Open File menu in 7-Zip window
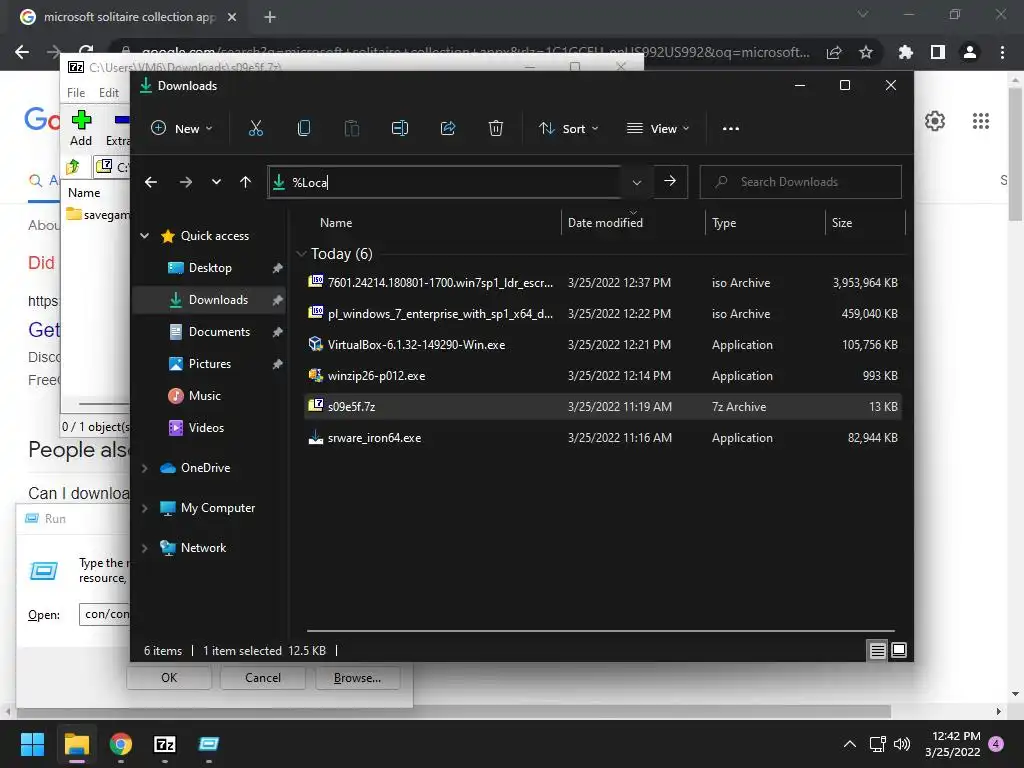The height and width of the screenshot is (768, 1024). point(76,93)
